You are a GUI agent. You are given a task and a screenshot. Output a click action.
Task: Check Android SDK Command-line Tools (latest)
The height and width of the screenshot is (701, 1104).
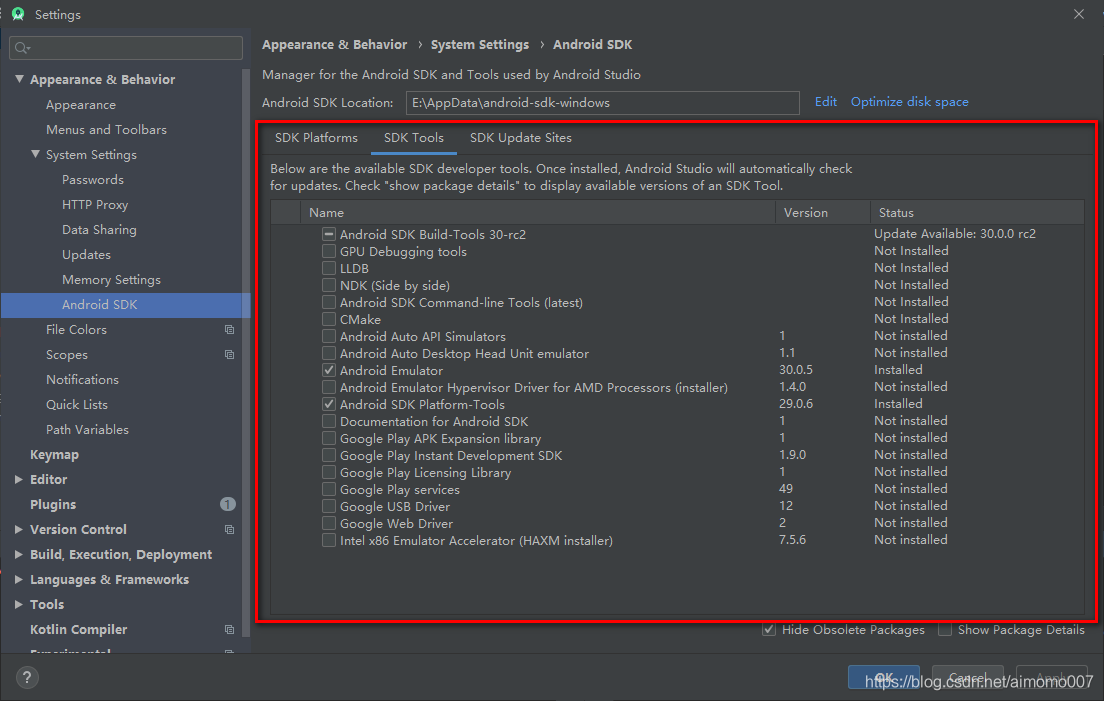tap(329, 302)
